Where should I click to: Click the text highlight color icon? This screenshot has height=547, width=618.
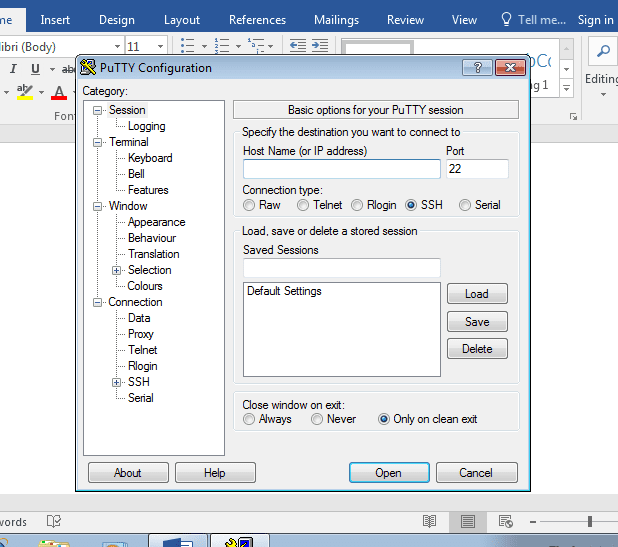[24, 92]
